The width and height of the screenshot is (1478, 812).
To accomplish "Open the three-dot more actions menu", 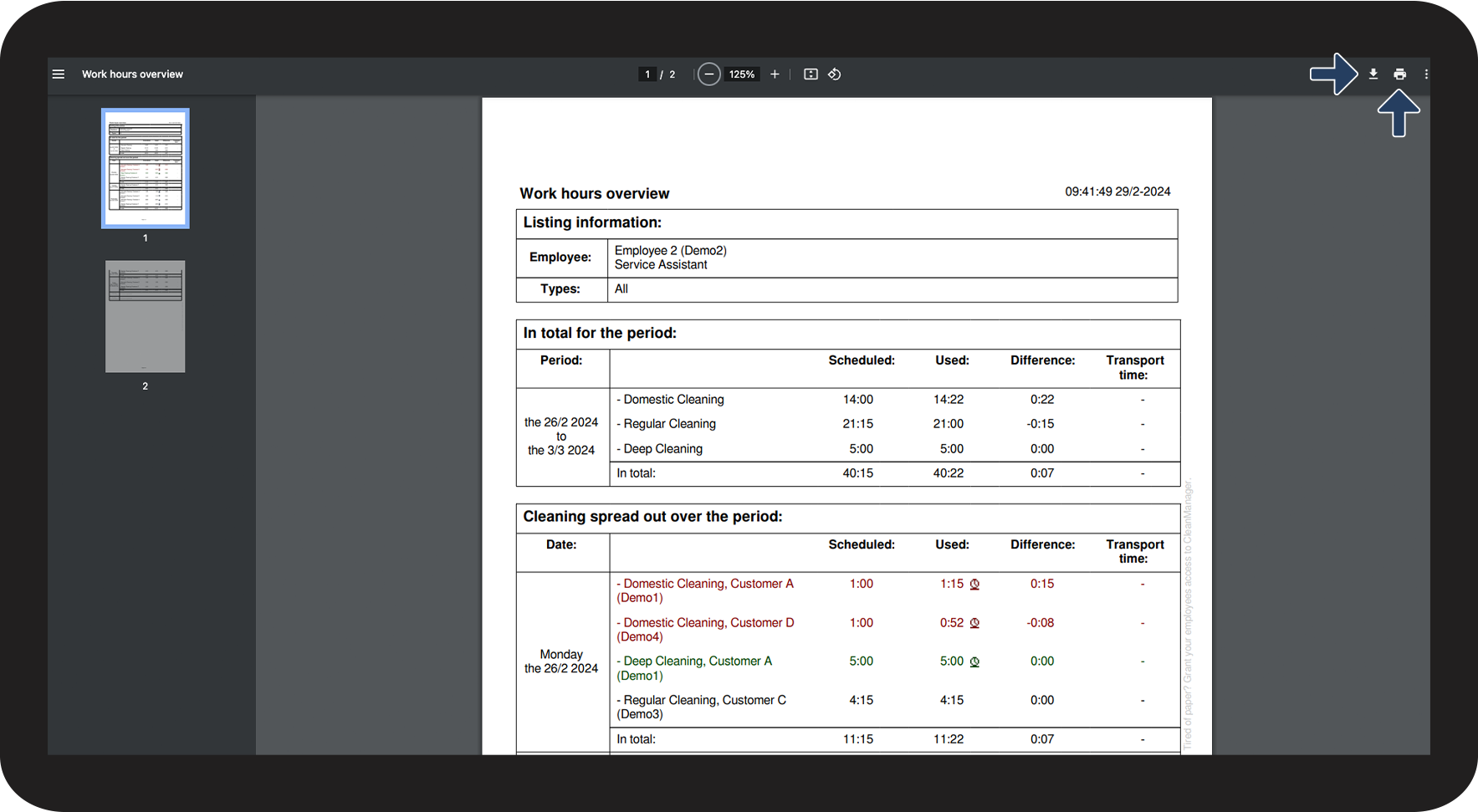I will (1425, 74).
